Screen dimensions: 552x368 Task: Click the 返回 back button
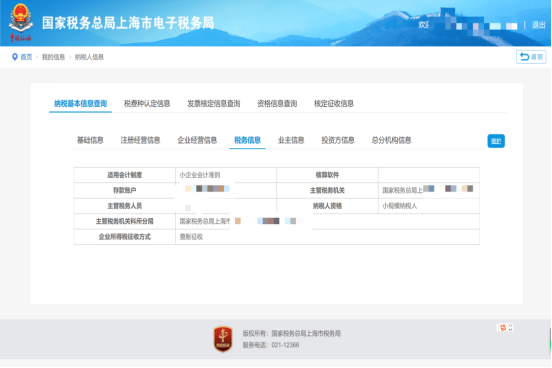[531, 57]
